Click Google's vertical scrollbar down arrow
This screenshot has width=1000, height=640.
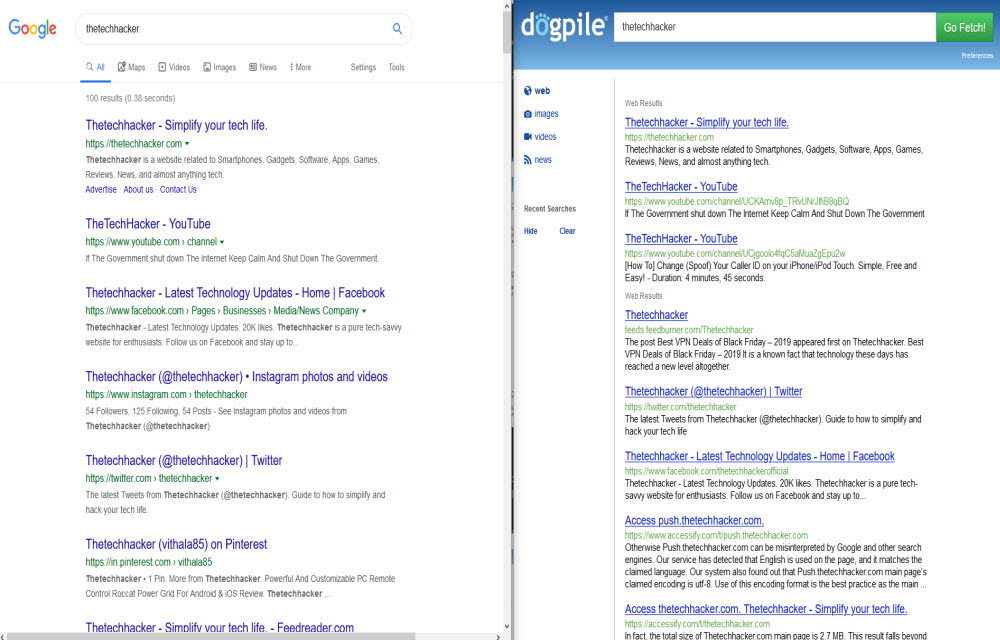click(507, 627)
